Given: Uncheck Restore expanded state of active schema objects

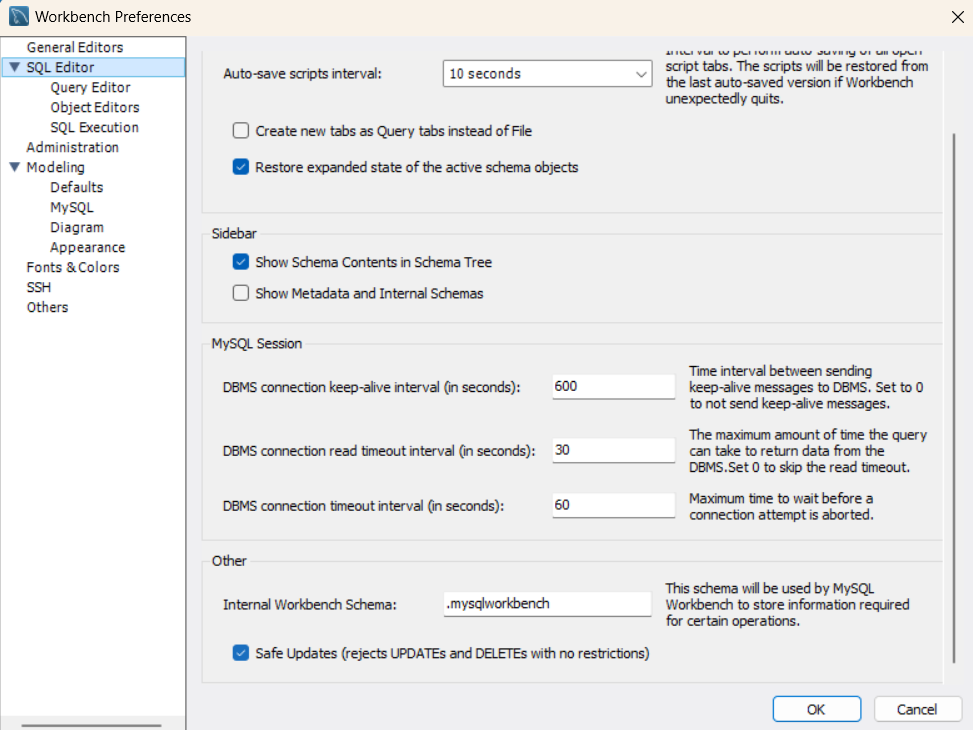Looking at the screenshot, I should coord(241,167).
